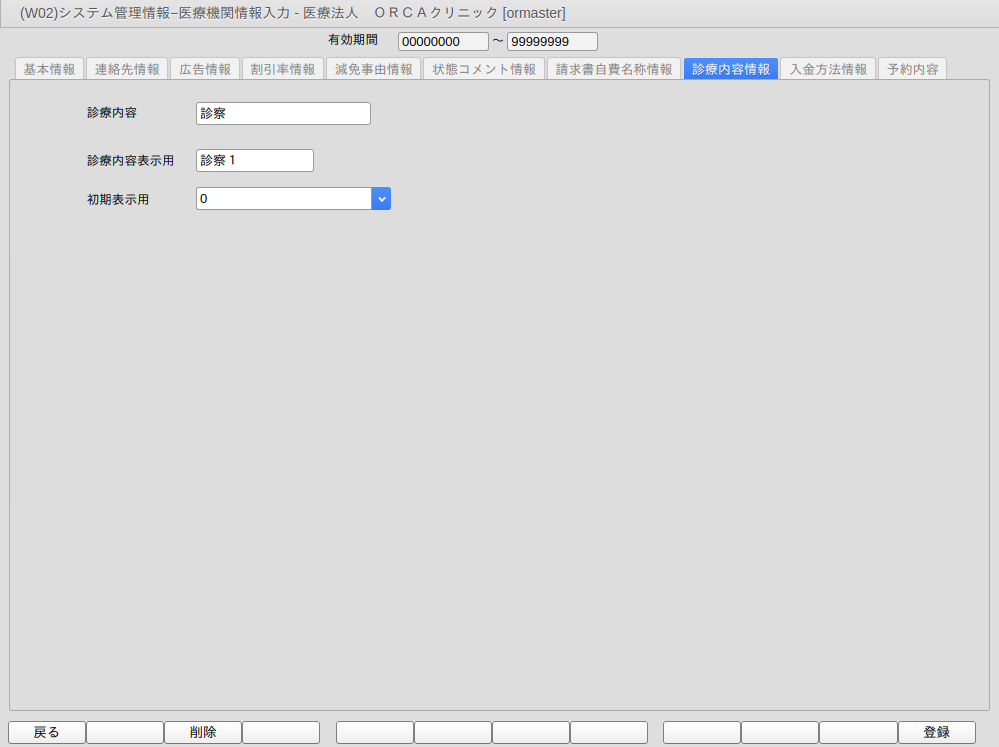Click the blank button right of 削除

click(281, 732)
